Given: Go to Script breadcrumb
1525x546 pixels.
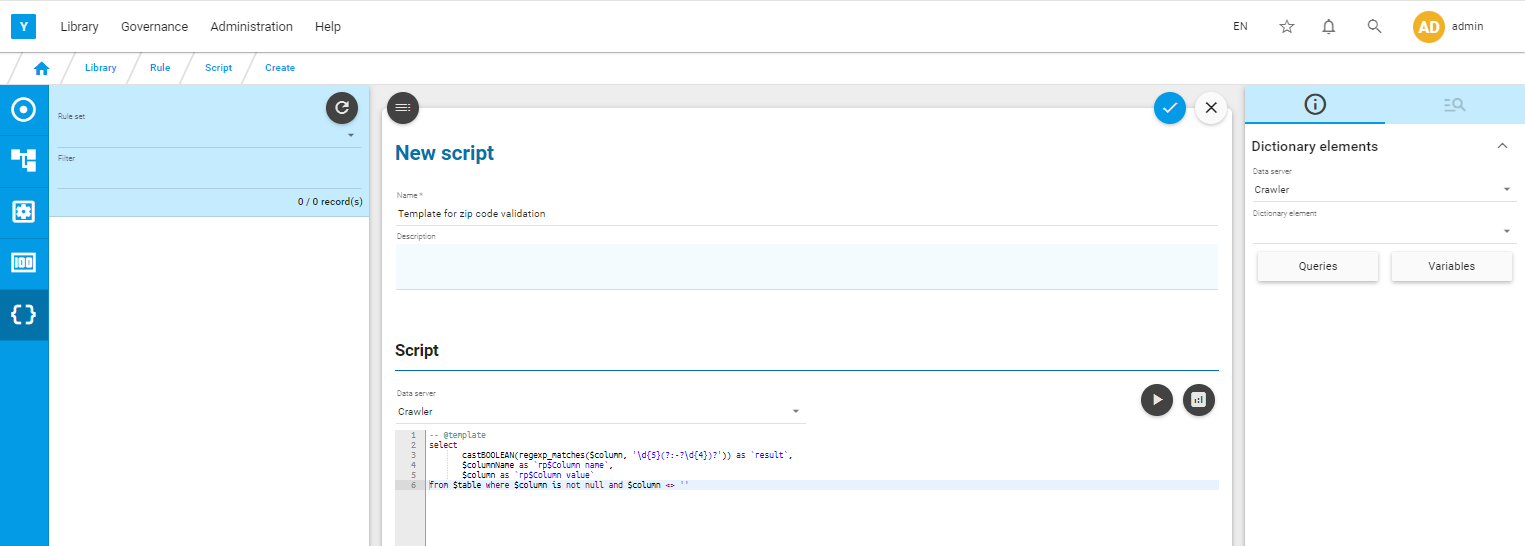Looking at the screenshot, I should [x=218, y=68].
